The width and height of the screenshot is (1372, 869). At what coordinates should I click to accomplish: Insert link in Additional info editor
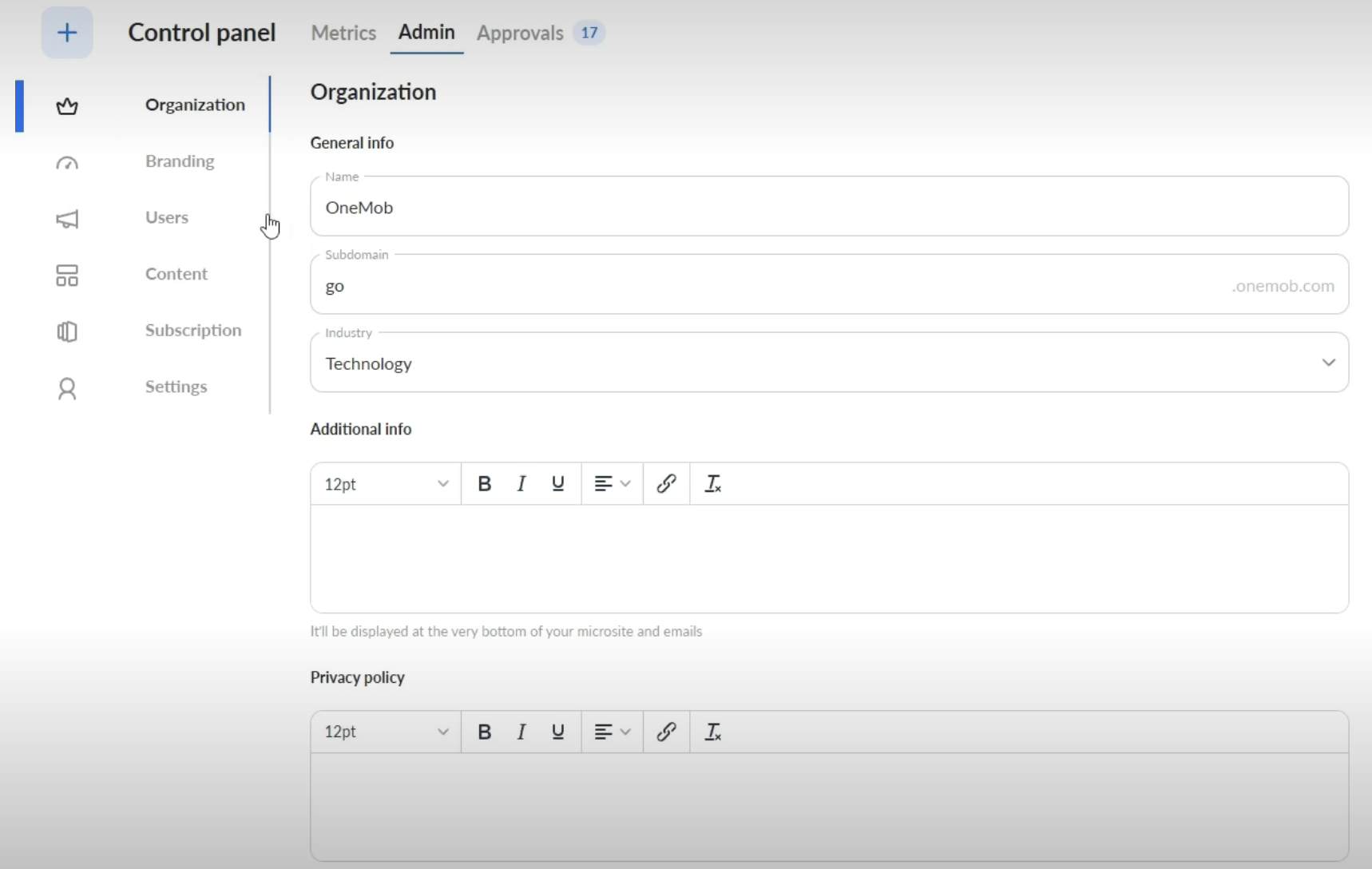pyautogui.click(x=666, y=483)
